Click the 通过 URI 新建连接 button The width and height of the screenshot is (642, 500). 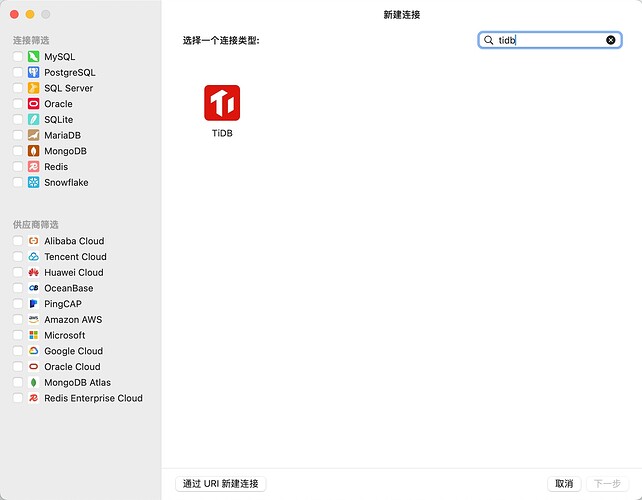[221, 484]
